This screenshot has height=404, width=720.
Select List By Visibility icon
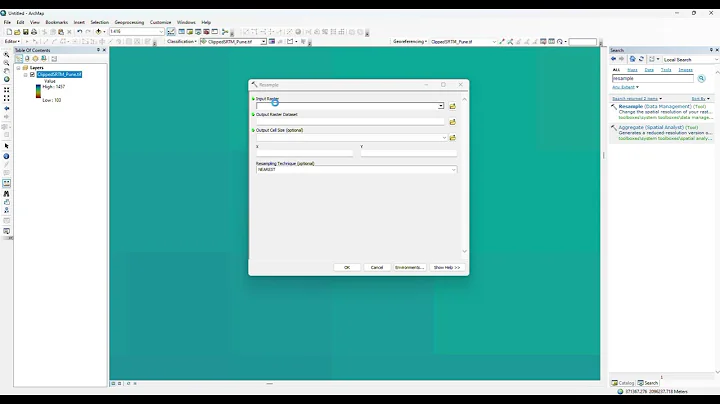[x=35, y=59]
